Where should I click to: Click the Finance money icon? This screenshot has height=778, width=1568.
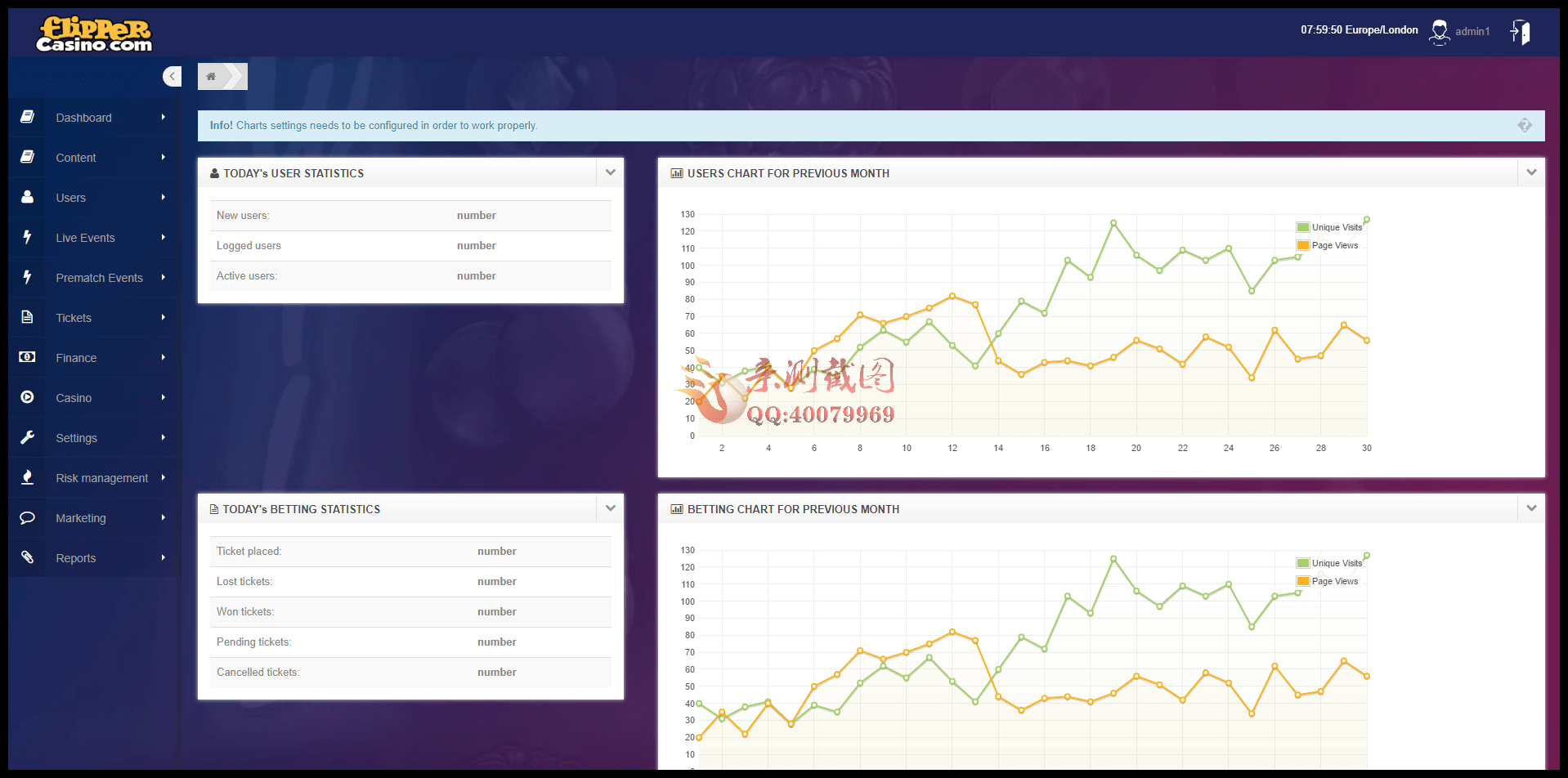27,357
